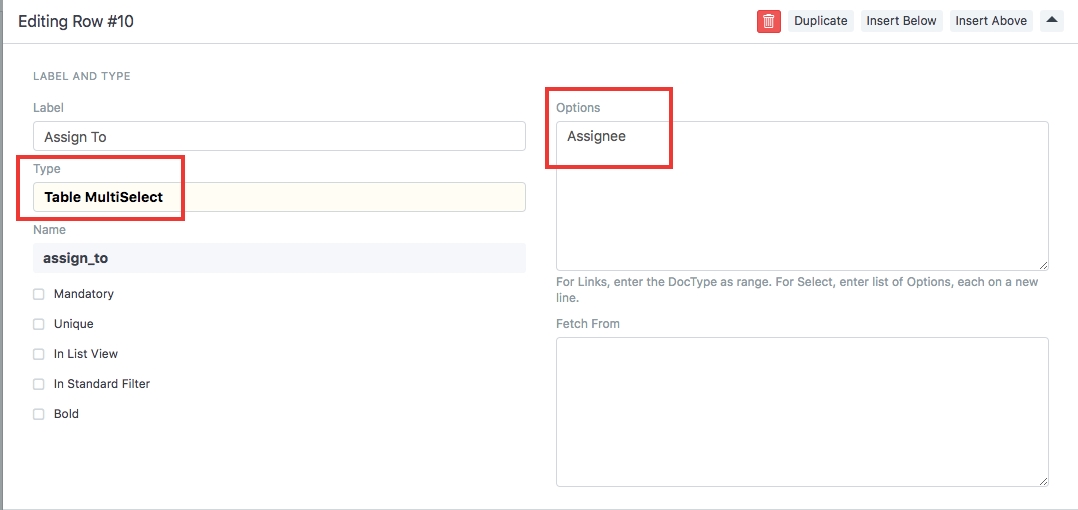Collapse the row editor with up arrow

[x=1051, y=20]
